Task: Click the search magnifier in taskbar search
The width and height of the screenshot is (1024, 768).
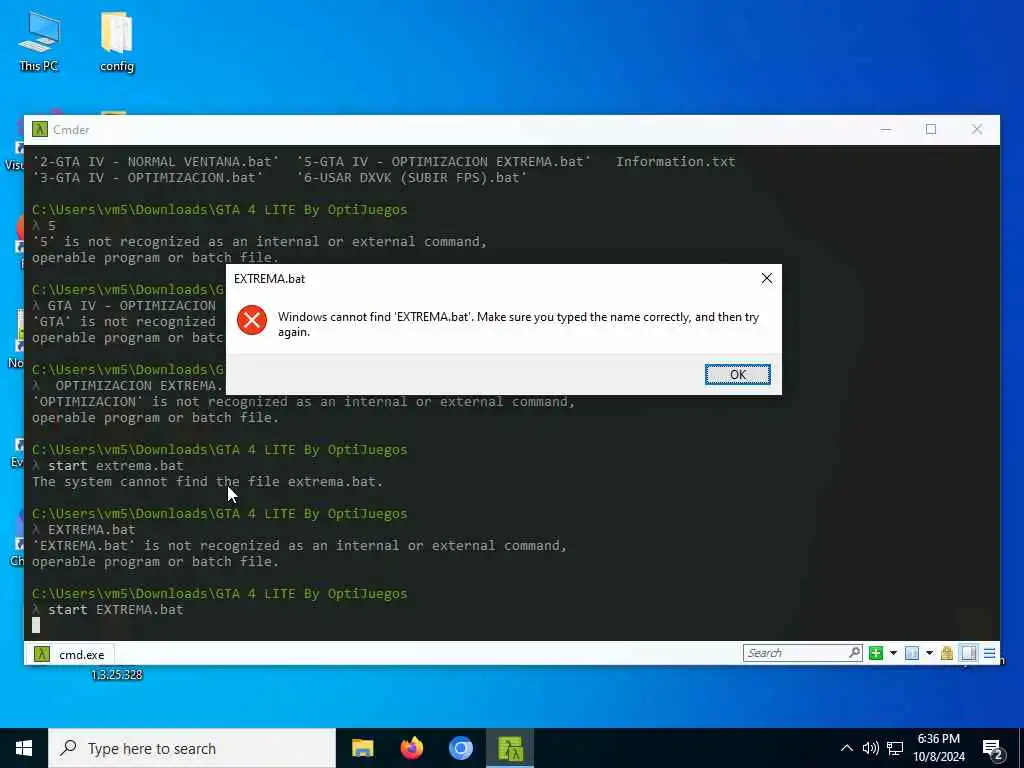Action: pos(68,748)
